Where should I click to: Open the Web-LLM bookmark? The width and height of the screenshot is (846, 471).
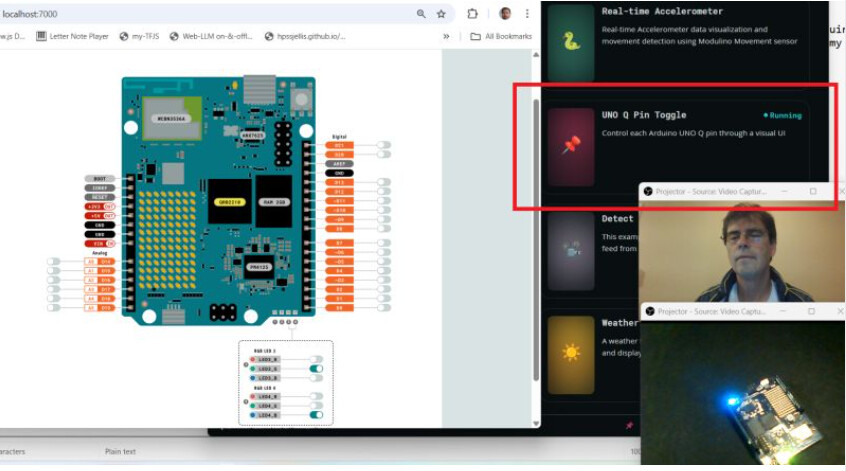pyautogui.click(x=211, y=36)
